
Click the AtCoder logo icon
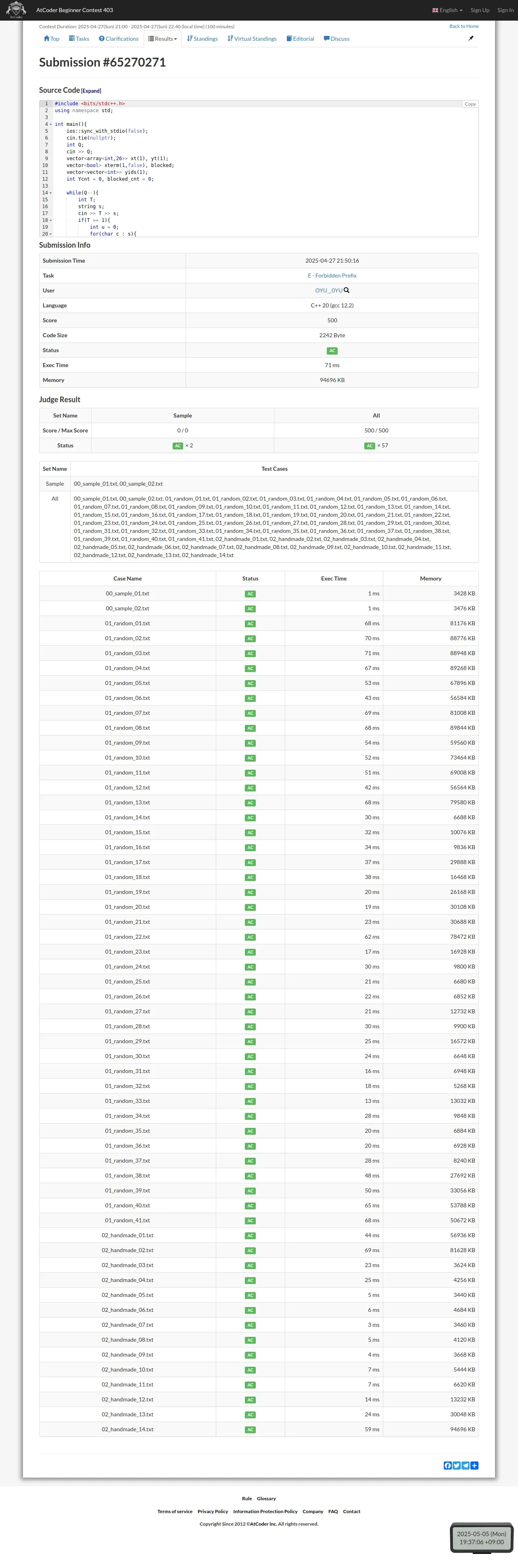tap(16, 9)
